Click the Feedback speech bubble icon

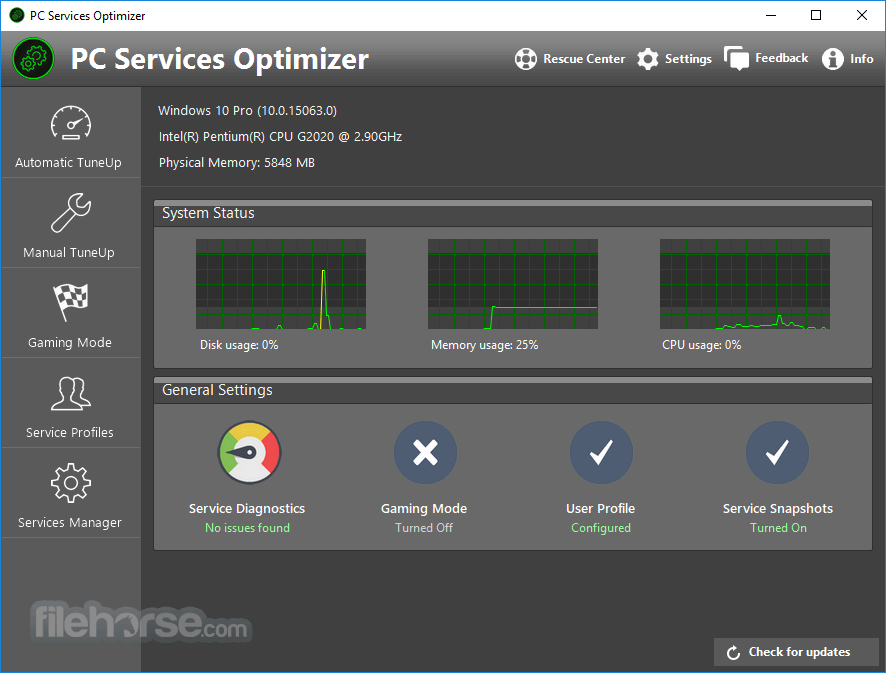(x=736, y=58)
